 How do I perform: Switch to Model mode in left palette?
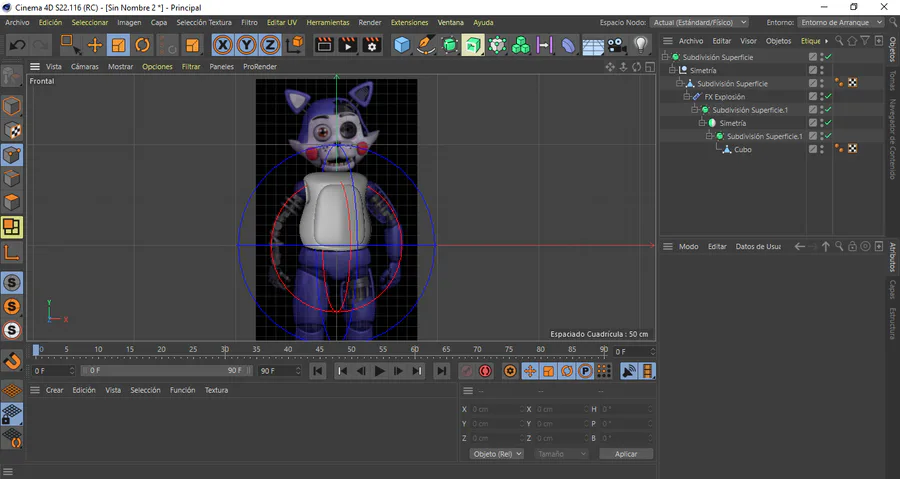click(11, 107)
